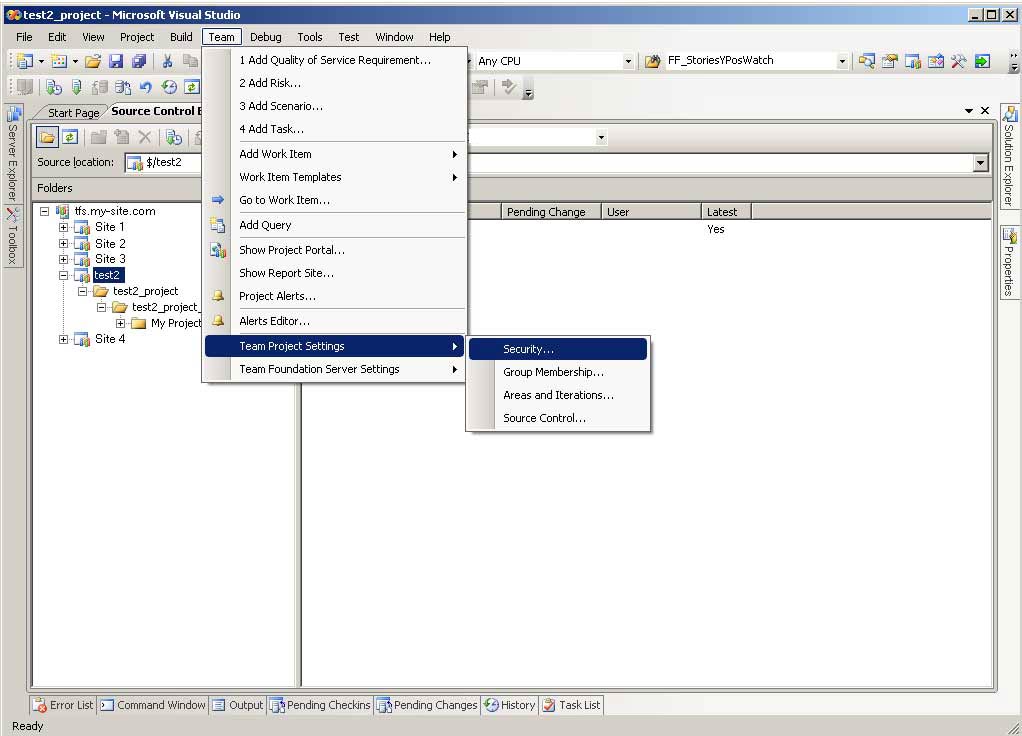The width and height of the screenshot is (1022, 736).
Task: Open the Output tab
Action: [x=238, y=705]
